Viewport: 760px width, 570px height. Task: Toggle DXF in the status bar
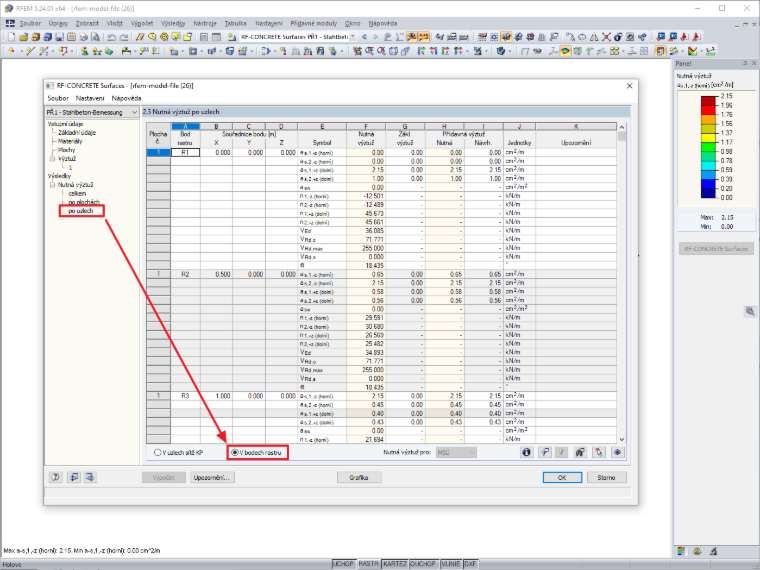[x=471, y=564]
